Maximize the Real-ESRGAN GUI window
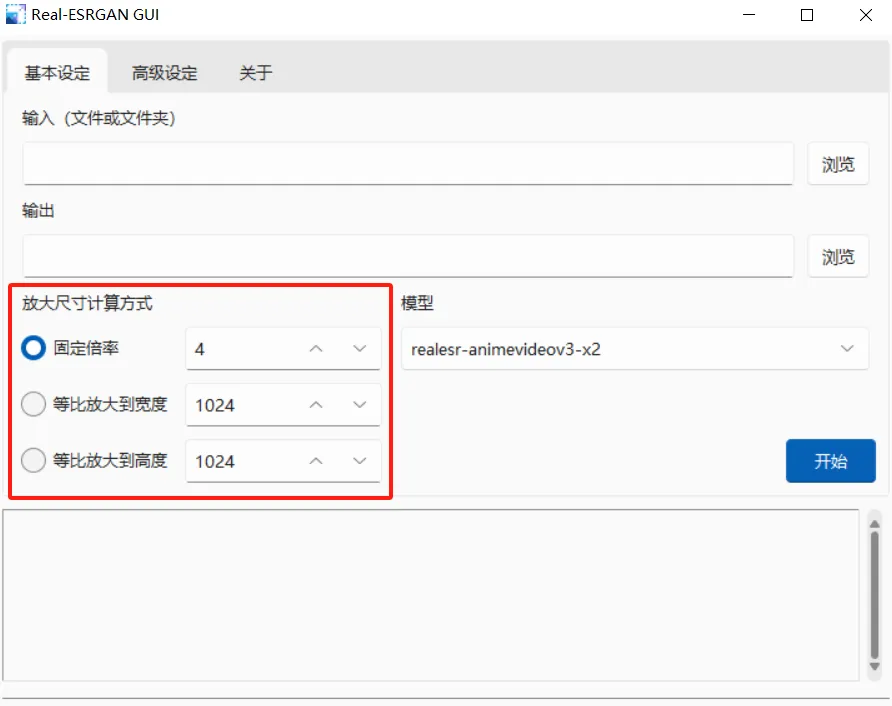Image resolution: width=892 pixels, height=706 pixels. tap(807, 15)
